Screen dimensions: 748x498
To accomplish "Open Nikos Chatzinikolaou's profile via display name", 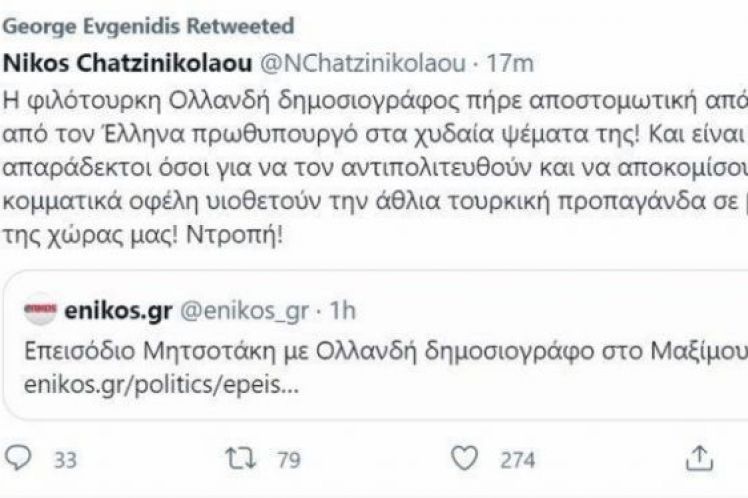I will (130, 63).
